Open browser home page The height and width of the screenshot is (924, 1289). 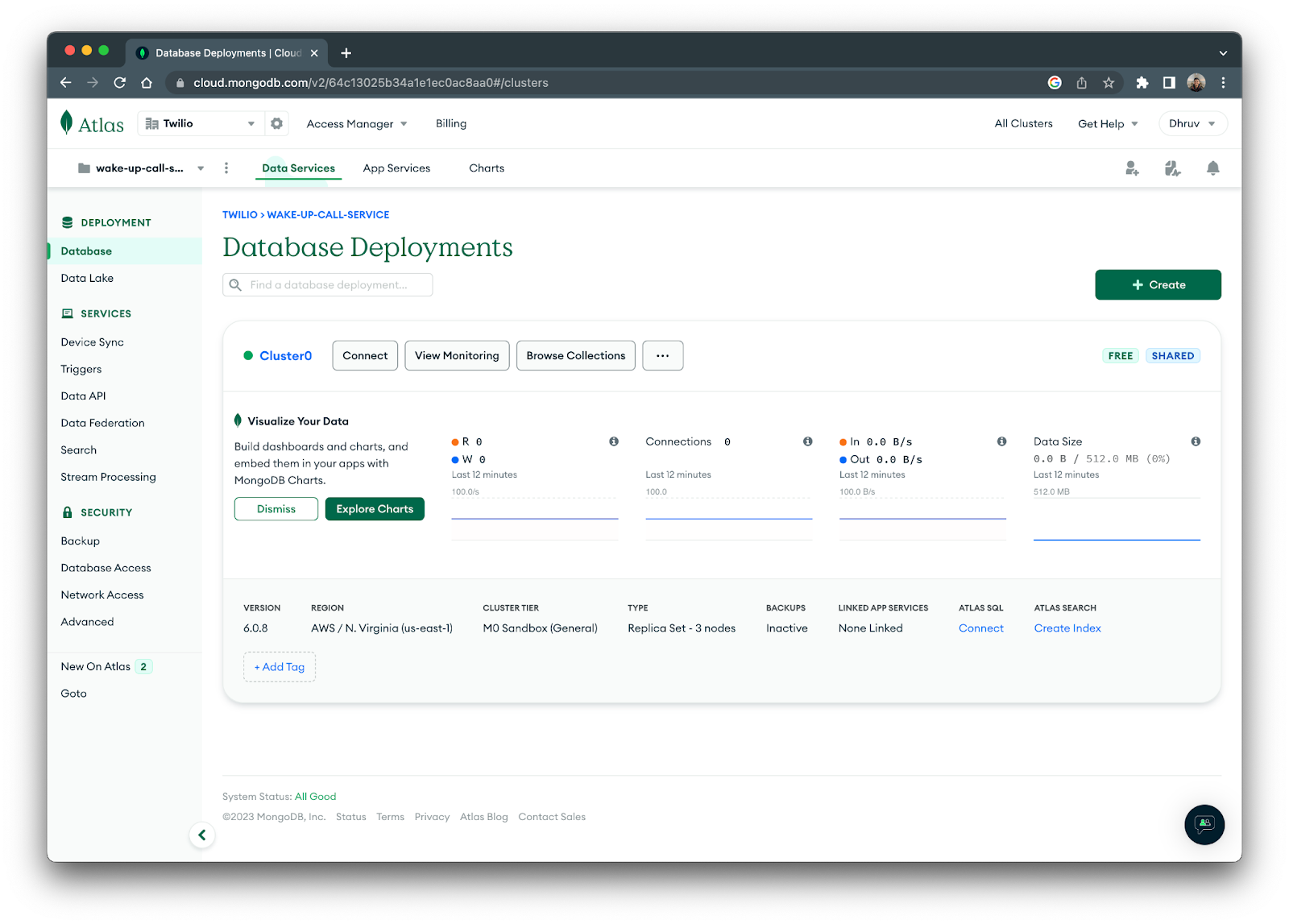[x=147, y=82]
